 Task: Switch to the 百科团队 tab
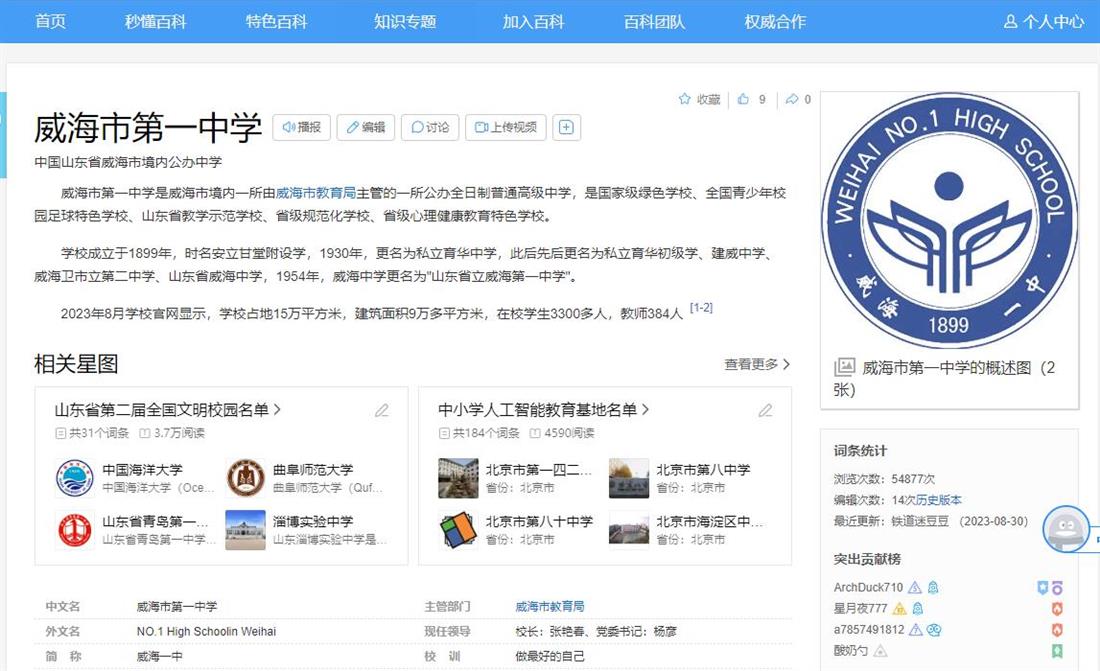(655, 22)
